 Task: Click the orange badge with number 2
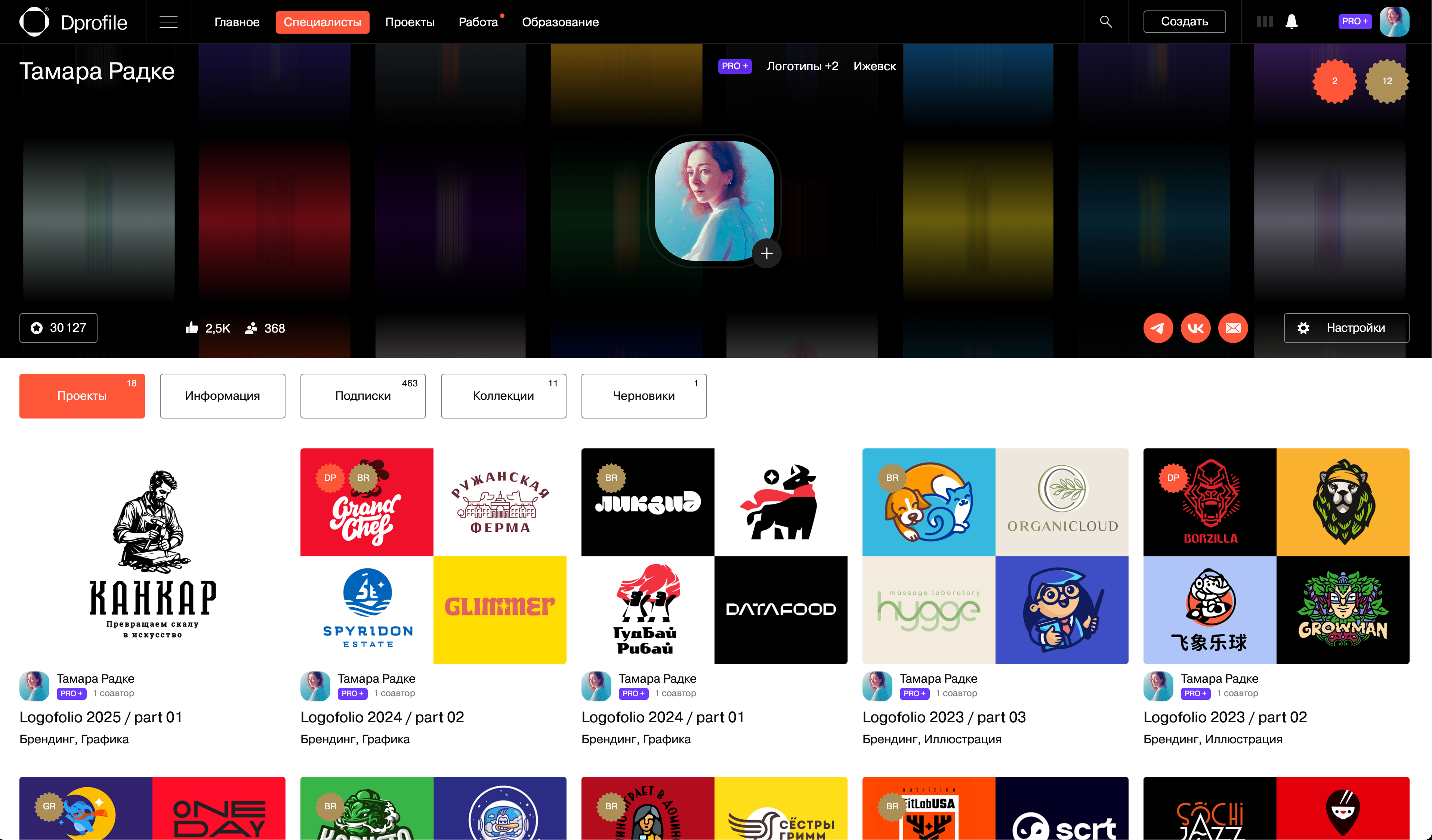point(1334,81)
